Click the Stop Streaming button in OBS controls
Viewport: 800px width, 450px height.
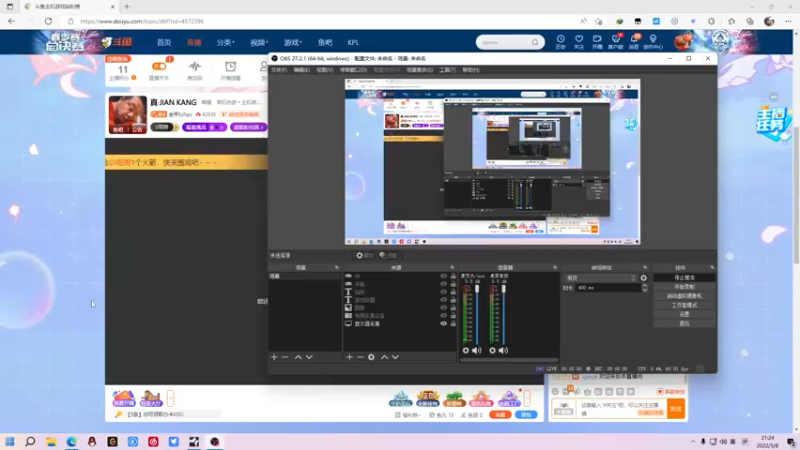click(x=684, y=278)
